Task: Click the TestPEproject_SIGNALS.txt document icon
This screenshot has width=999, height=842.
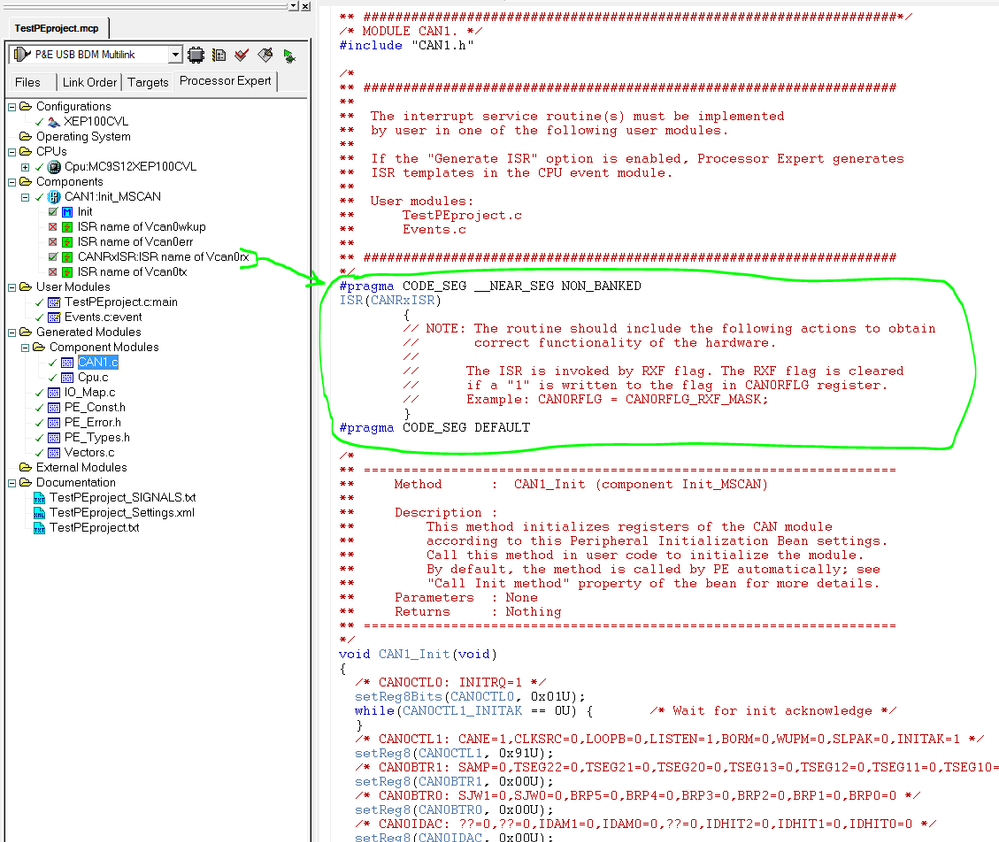Action: click(39, 498)
